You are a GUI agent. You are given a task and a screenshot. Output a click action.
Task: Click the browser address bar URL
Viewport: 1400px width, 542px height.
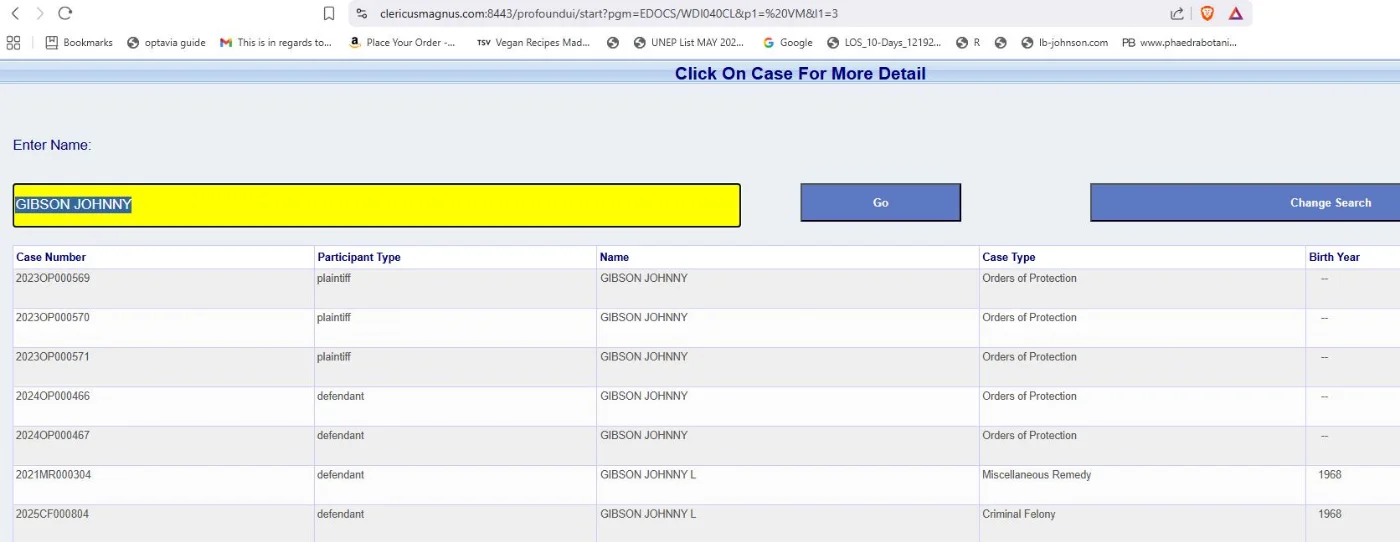pos(608,13)
